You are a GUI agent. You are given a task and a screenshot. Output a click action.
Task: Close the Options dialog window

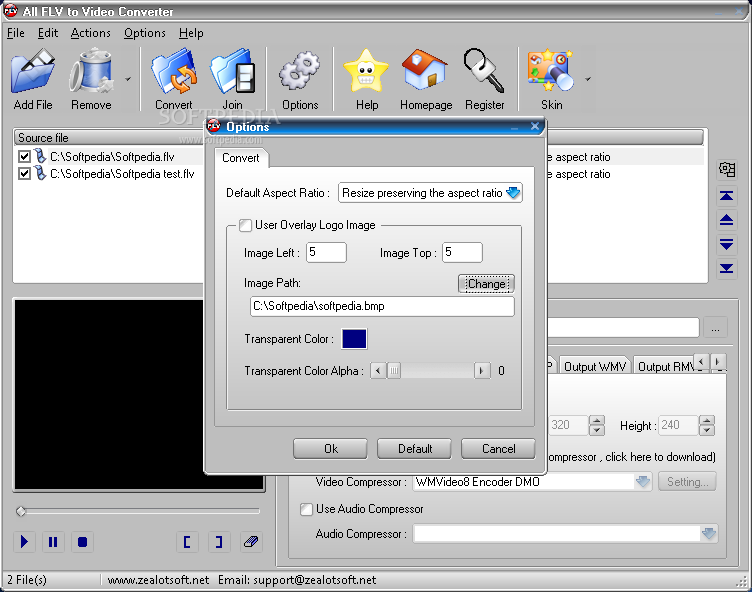(535, 126)
